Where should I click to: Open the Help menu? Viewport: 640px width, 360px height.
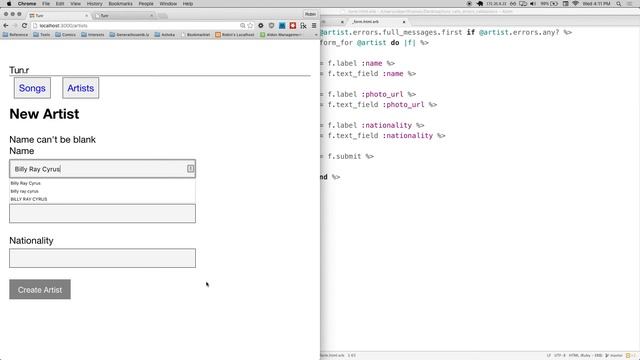click(x=188, y=4)
